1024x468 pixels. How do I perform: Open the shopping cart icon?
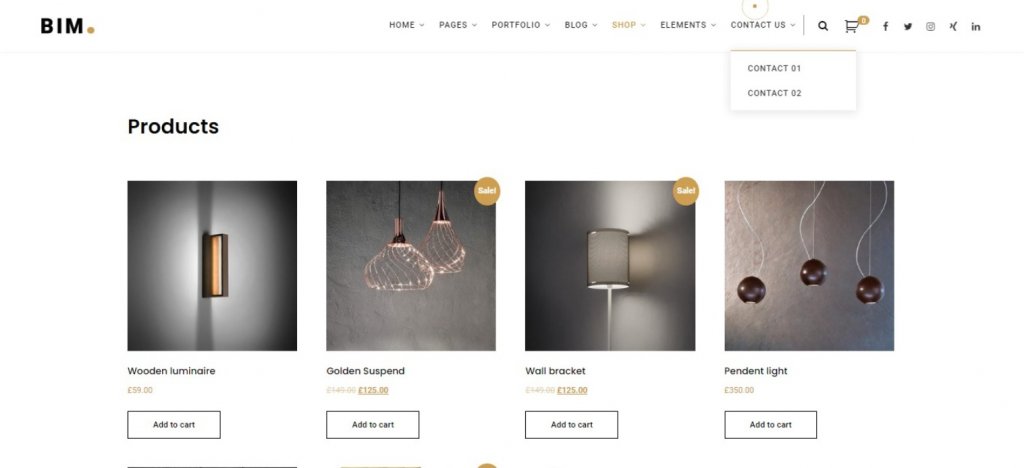[x=851, y=26]
